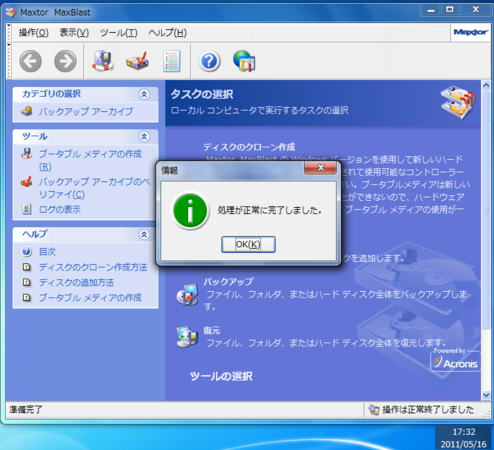Click the green information icon in dialog
Viewport: 494px width, 450px height.
pos(190,211)
